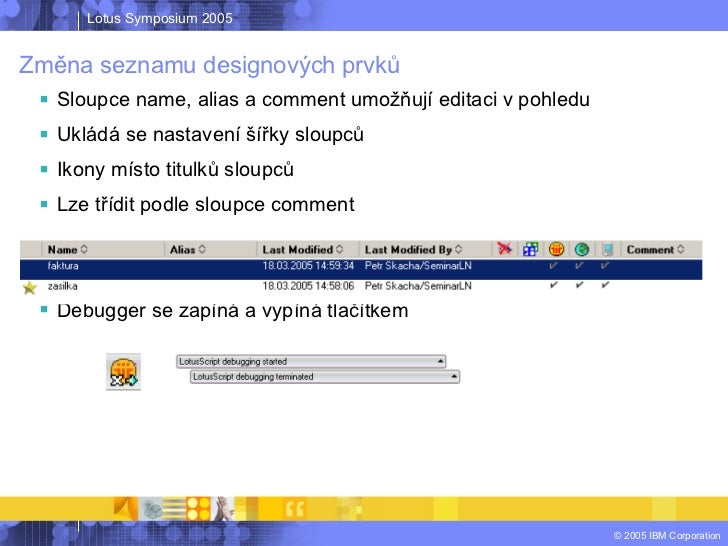Click the LotusScript debugging started message
Image resolution: width=728 pixels, height=546 pixels.
(x=233, y=361)
